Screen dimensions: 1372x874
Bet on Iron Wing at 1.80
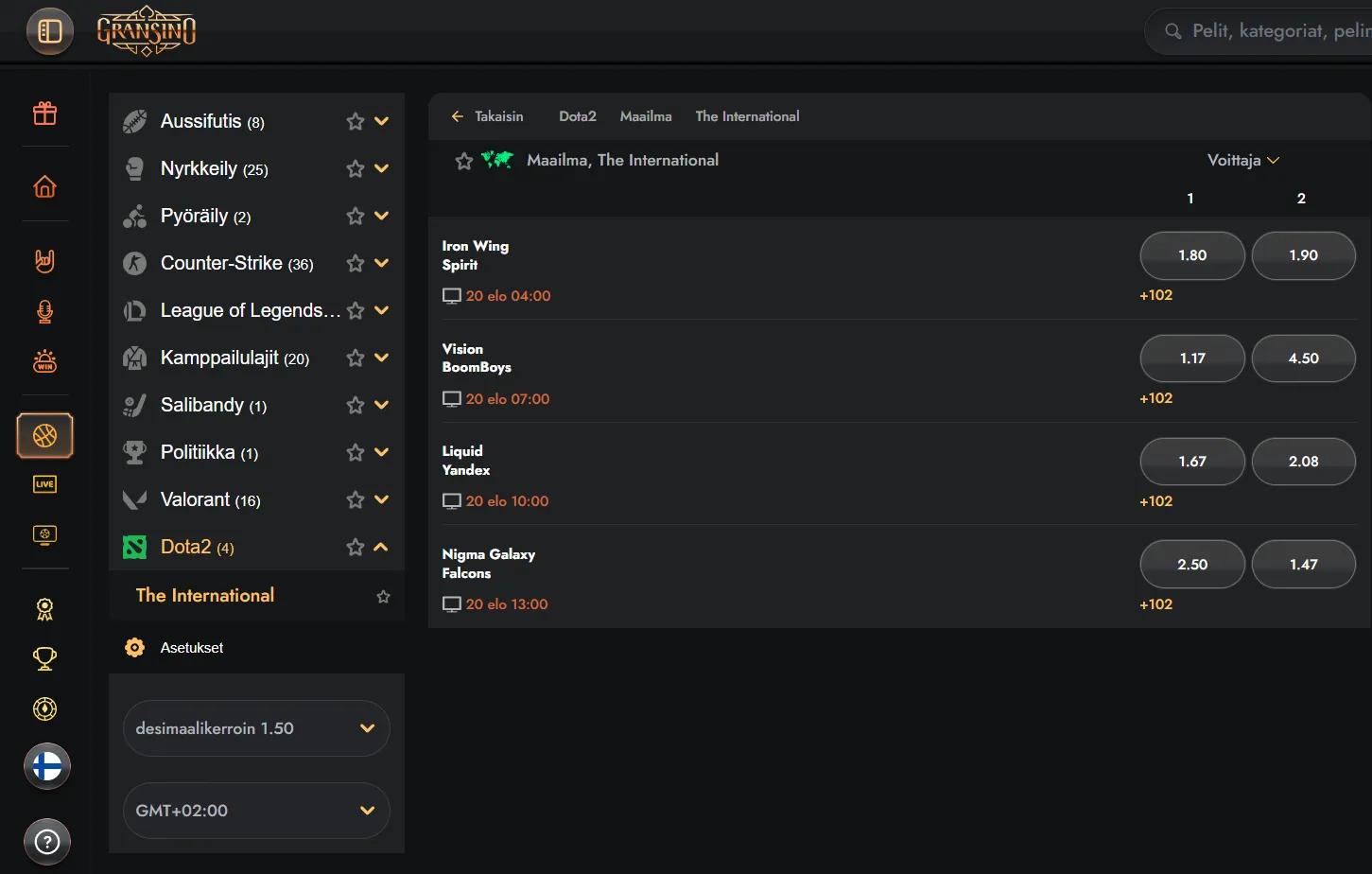pos(1192,255)
